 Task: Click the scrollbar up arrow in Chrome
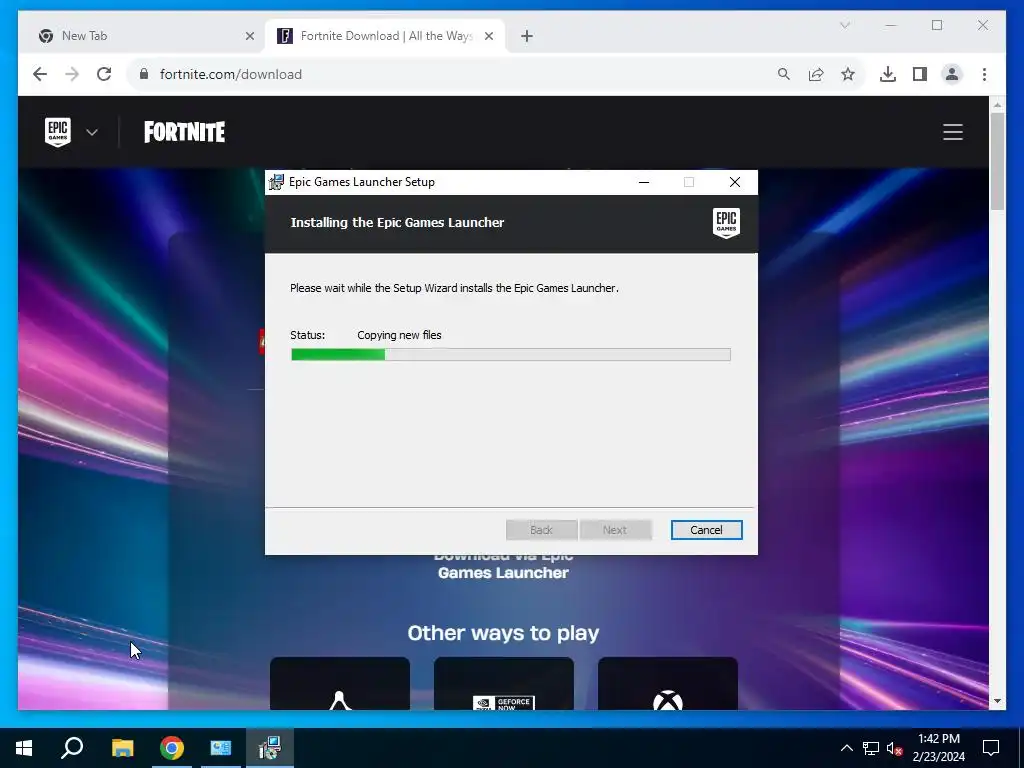pos(997,104)
